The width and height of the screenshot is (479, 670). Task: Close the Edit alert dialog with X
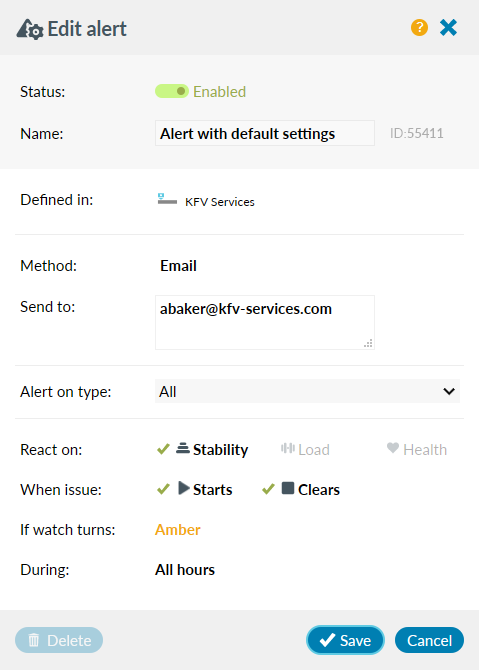coord(448,28)
